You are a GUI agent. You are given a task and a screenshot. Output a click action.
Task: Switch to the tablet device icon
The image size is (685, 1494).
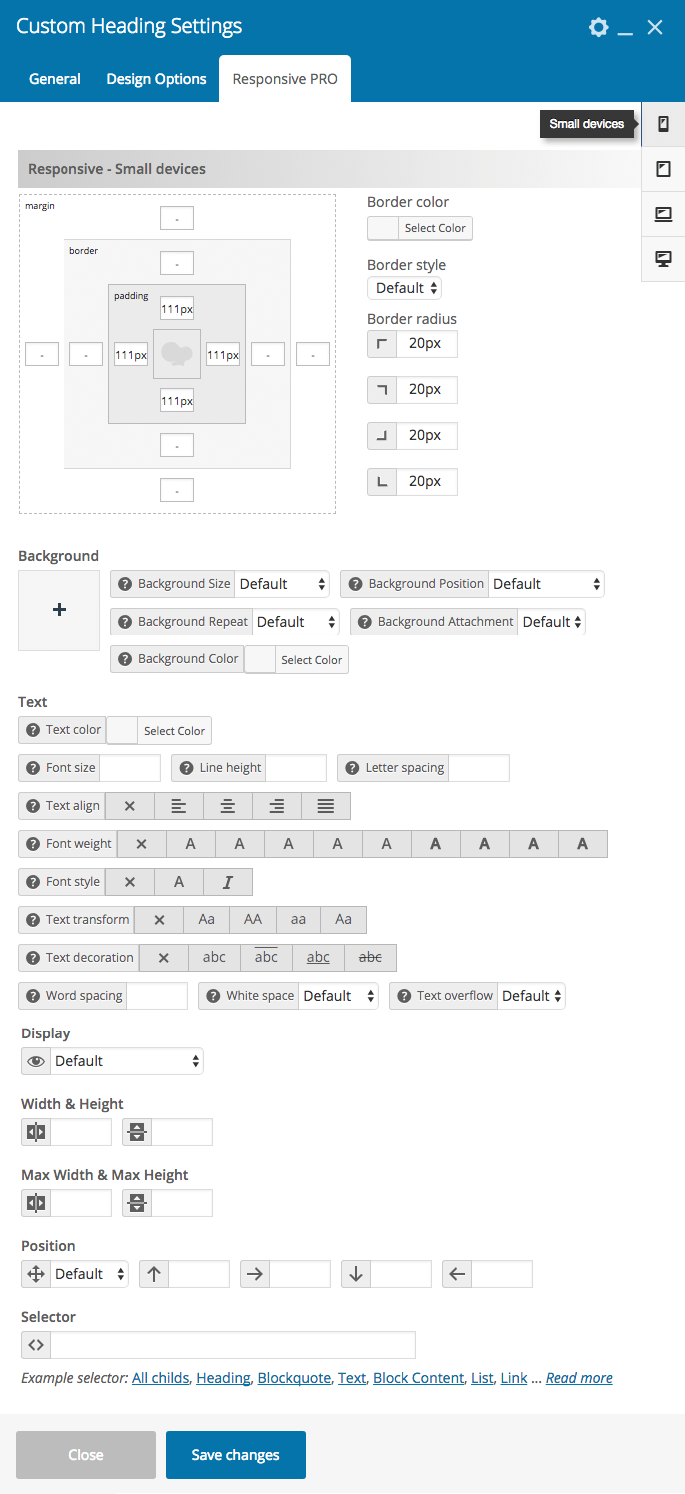click(663, 169)
